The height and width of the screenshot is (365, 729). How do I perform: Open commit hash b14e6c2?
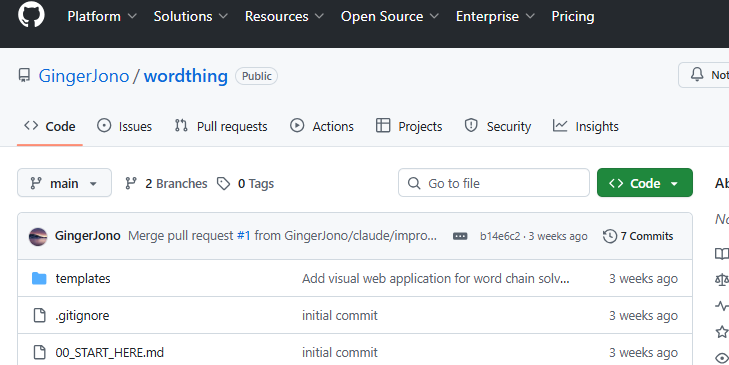500,236
